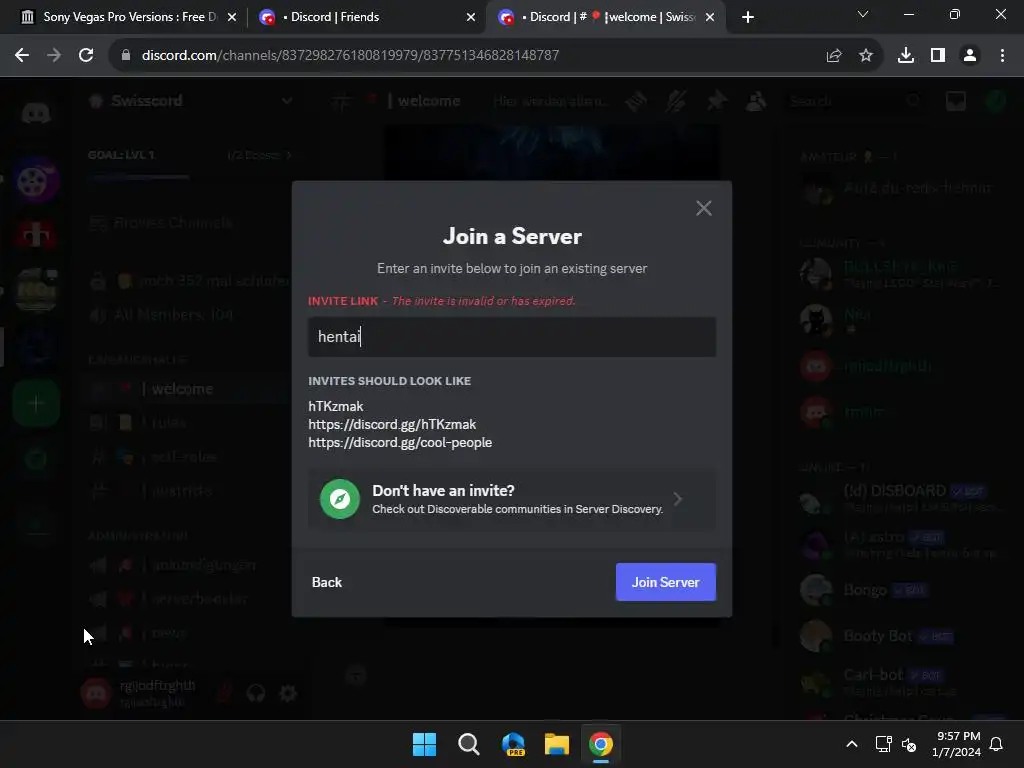Open Chrome three-dot menu

pos(1002,56)
